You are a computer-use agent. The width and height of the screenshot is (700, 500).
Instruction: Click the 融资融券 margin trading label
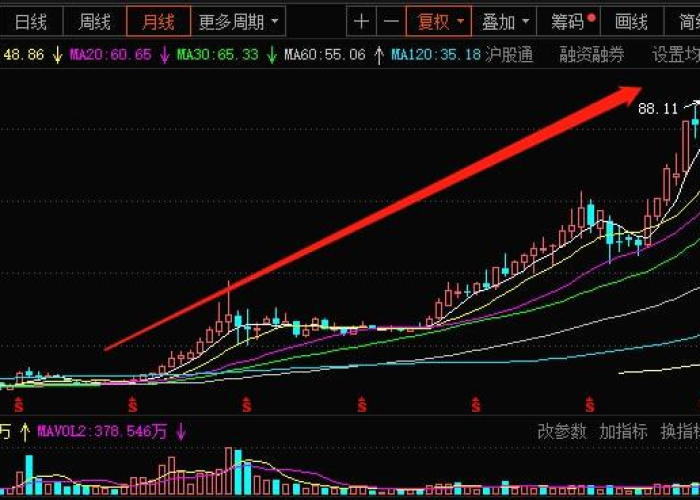pos(592,55)
